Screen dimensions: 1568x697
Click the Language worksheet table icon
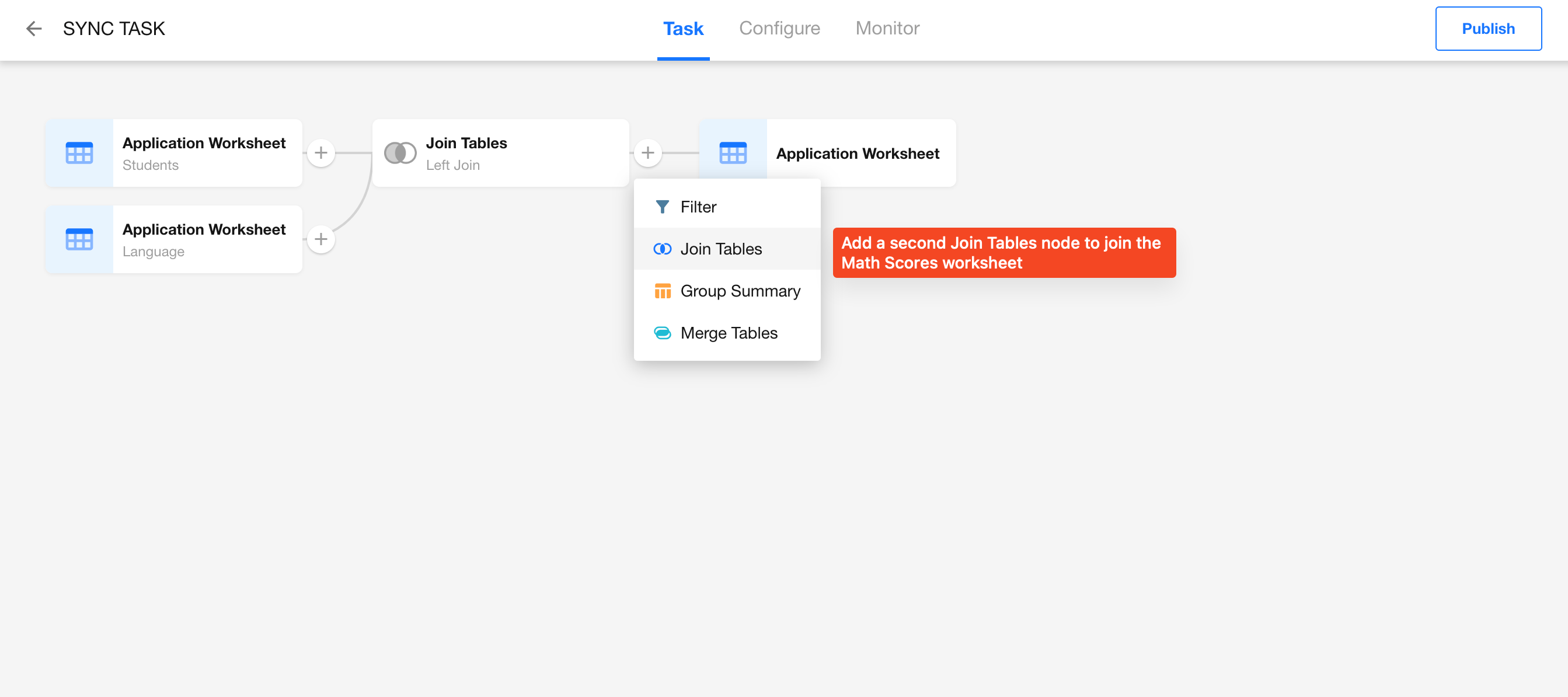pyautogui.click(x=79, y=239)
